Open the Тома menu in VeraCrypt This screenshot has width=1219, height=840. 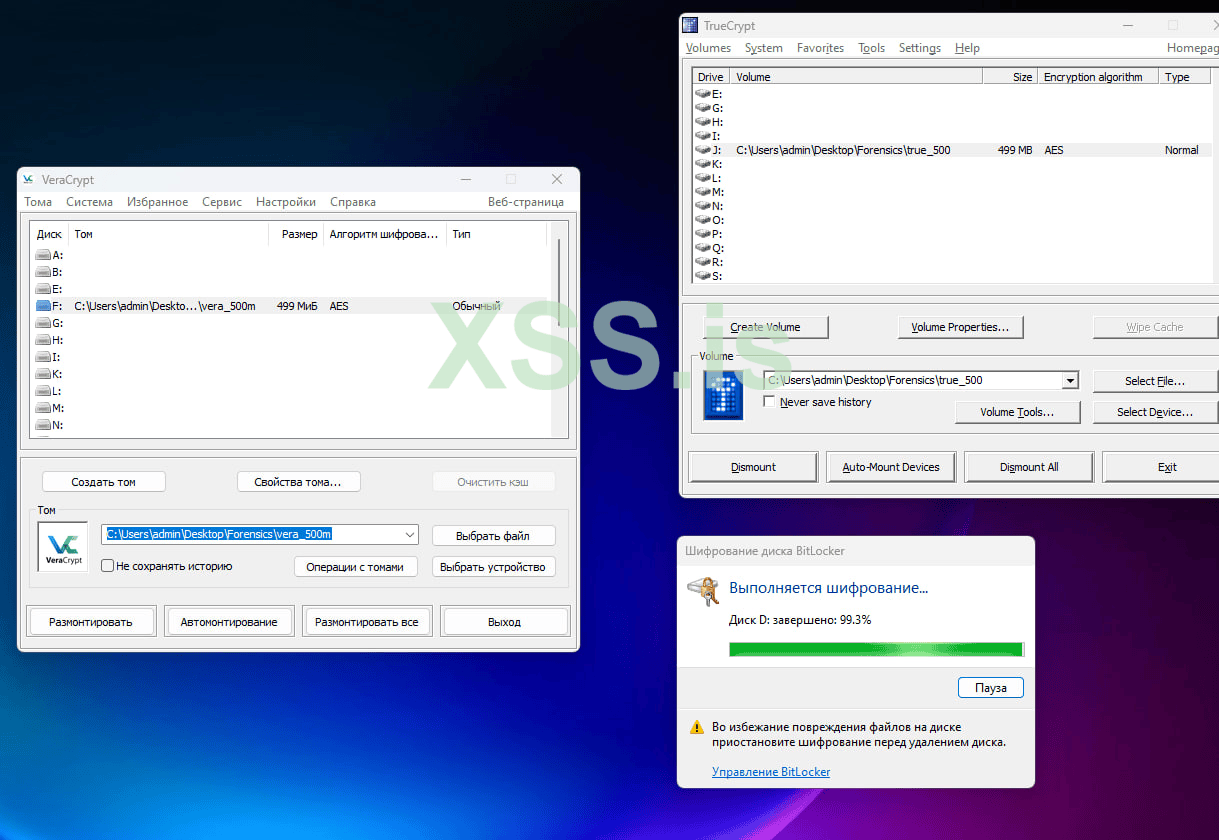(38, 202)
